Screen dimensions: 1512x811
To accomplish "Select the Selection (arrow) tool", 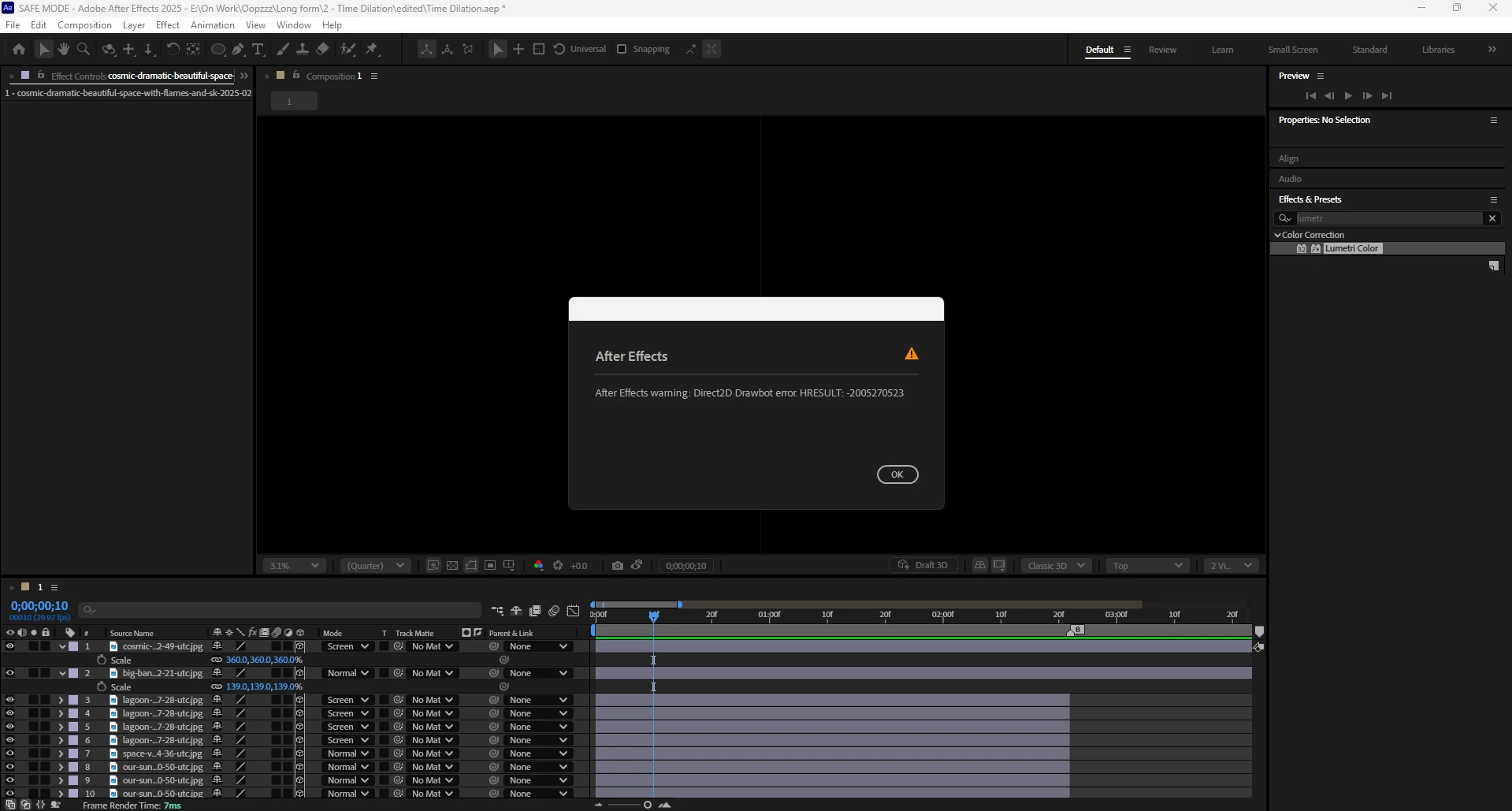I will [x=44, y=49].
